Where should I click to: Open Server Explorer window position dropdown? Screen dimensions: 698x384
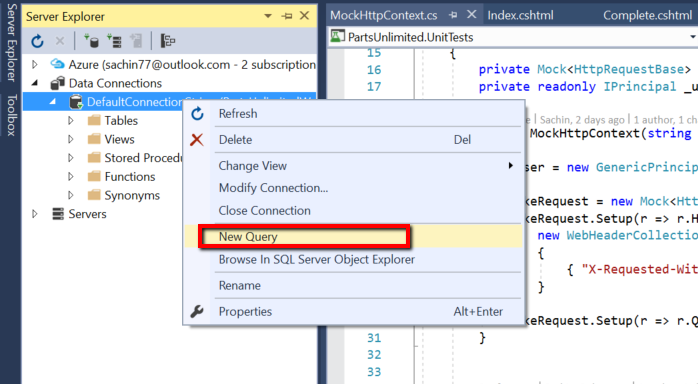(268, 16)
